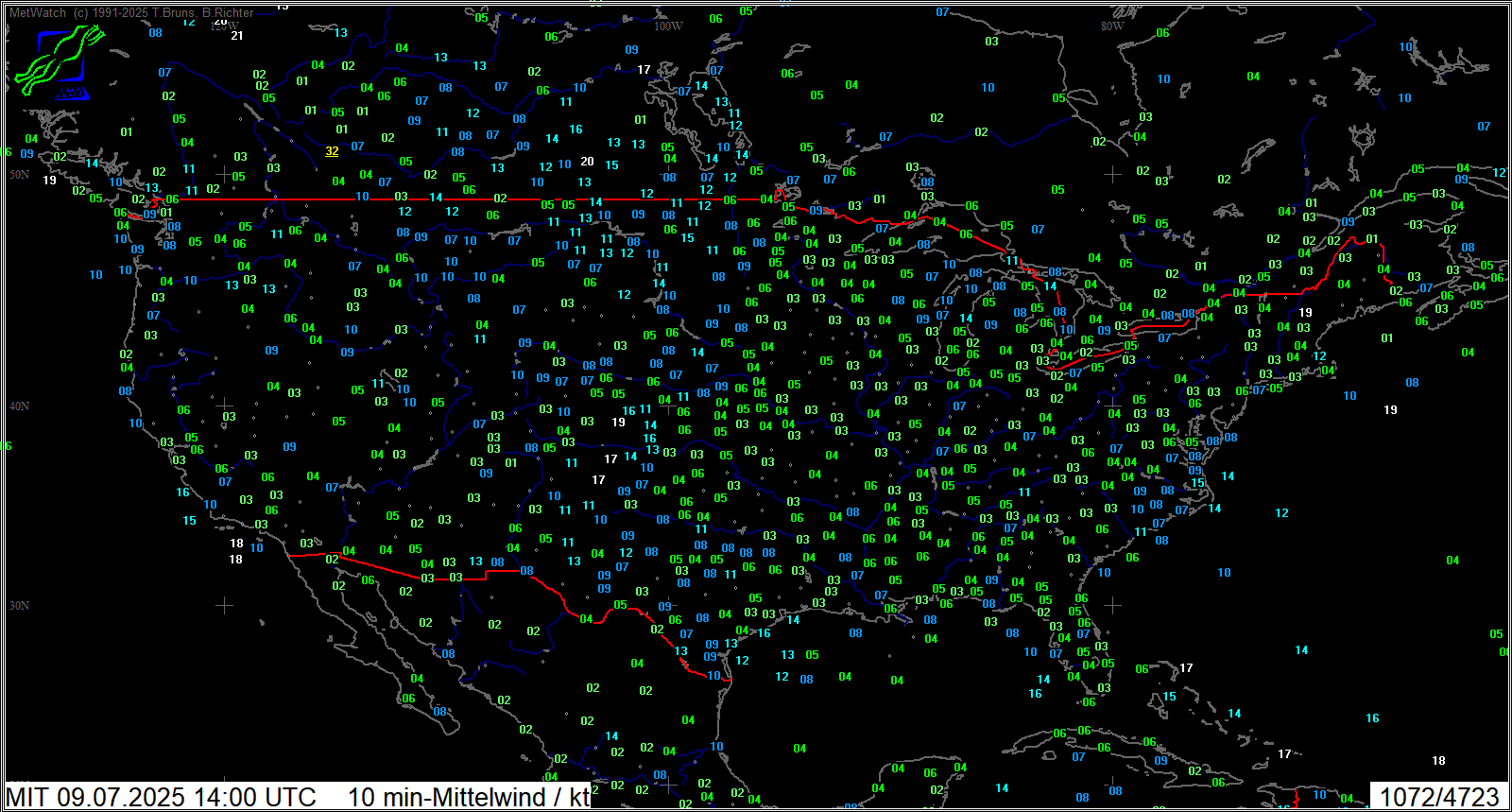
Task: Click the "50N" latitude label
Action: 20,175
